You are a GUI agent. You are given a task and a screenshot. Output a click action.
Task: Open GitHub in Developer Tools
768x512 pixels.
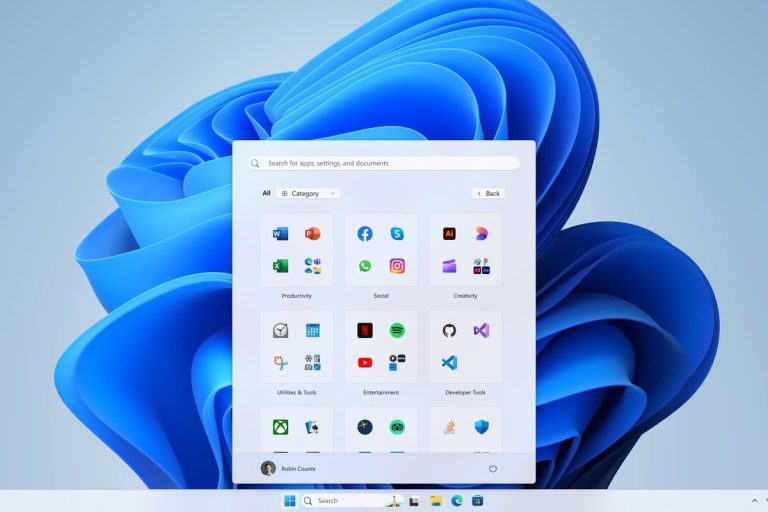coord(449,331)
